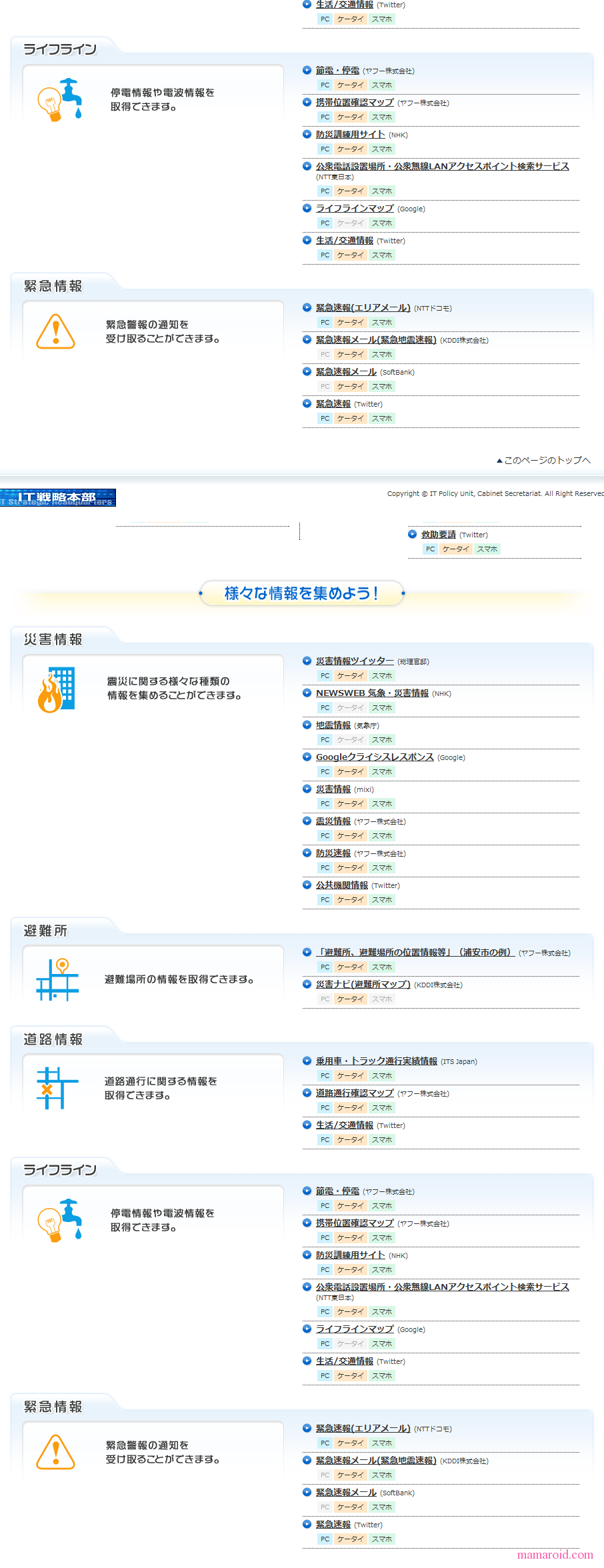Click the ケータイ badge under Googleクライシスレスポンス
Screen dimensions: 604x1568
[x=350, y=772]
